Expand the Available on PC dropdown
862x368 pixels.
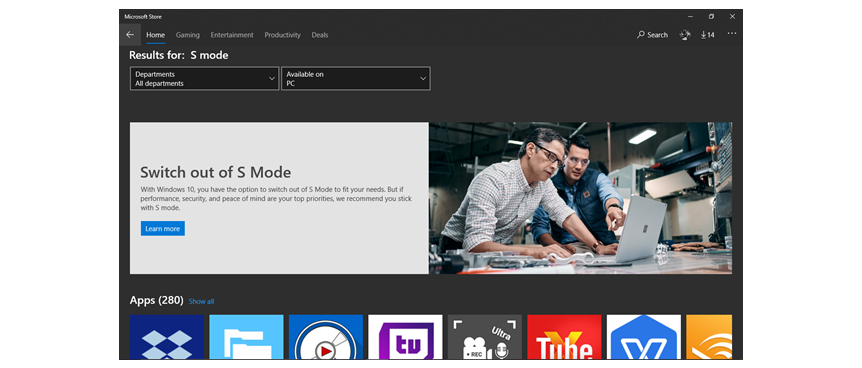[356, 79]
